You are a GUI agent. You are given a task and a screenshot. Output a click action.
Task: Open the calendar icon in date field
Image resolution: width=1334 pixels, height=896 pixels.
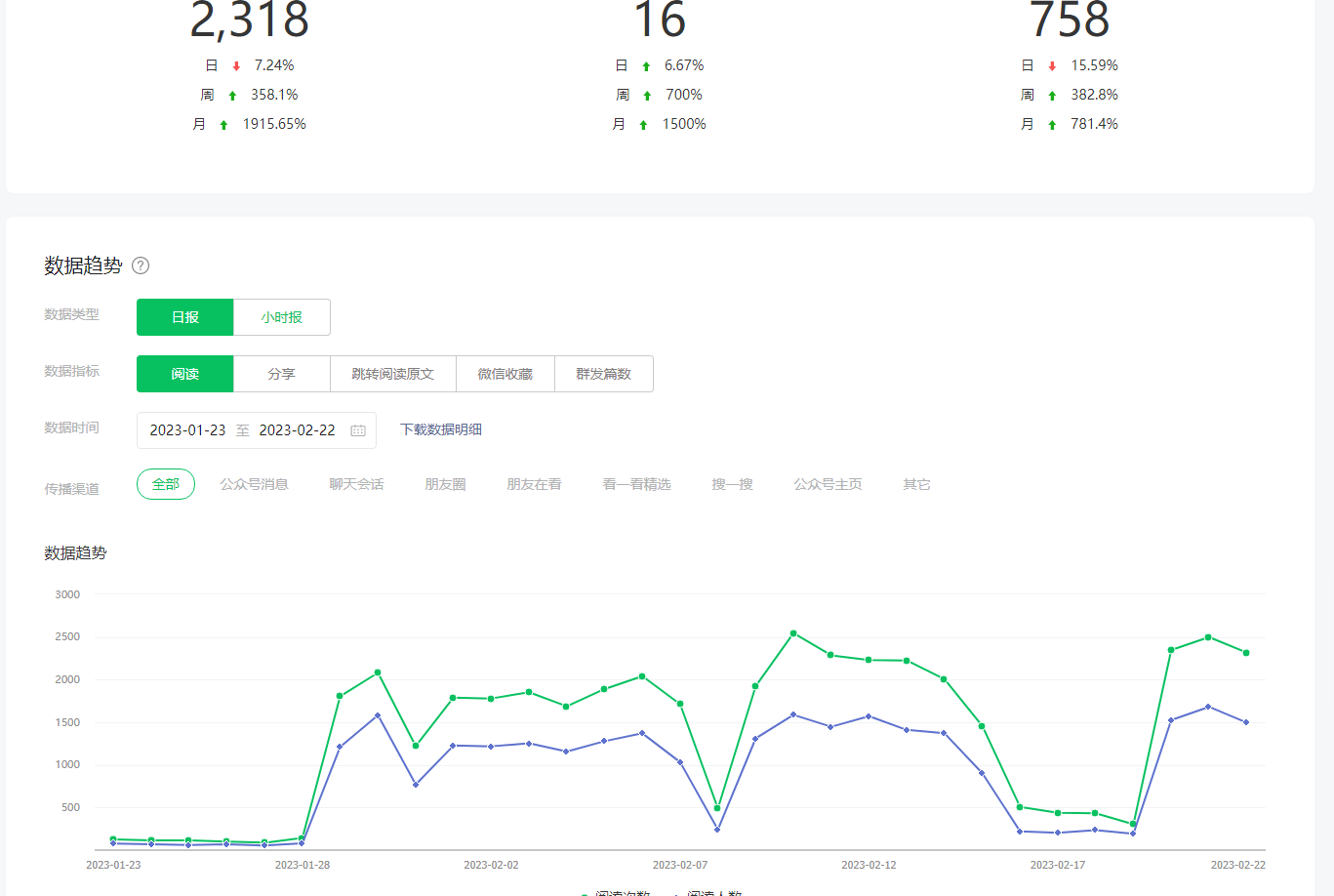click(x=358, y=430)
